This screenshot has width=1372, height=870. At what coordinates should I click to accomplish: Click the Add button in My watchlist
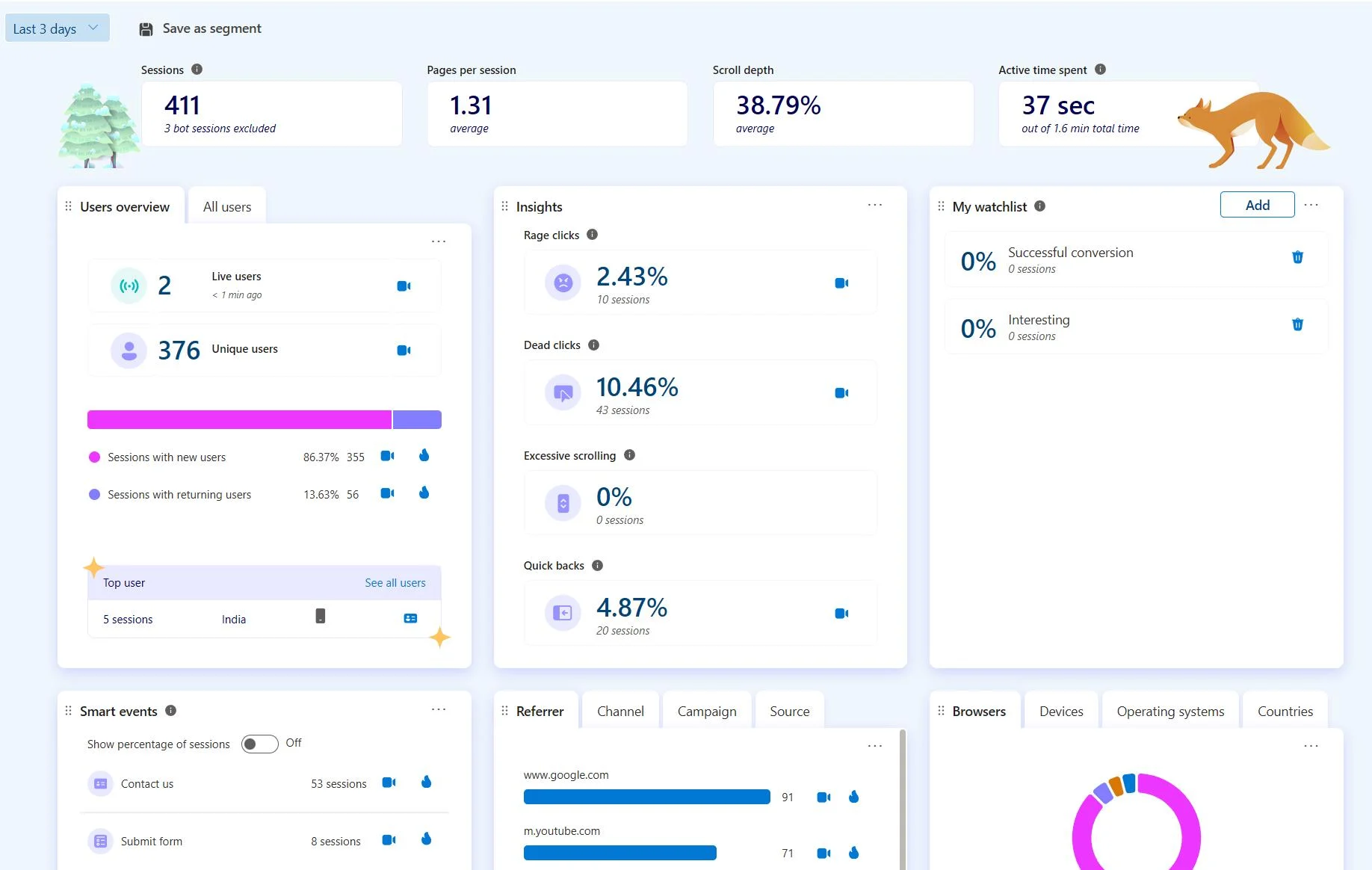[1257, 205]
